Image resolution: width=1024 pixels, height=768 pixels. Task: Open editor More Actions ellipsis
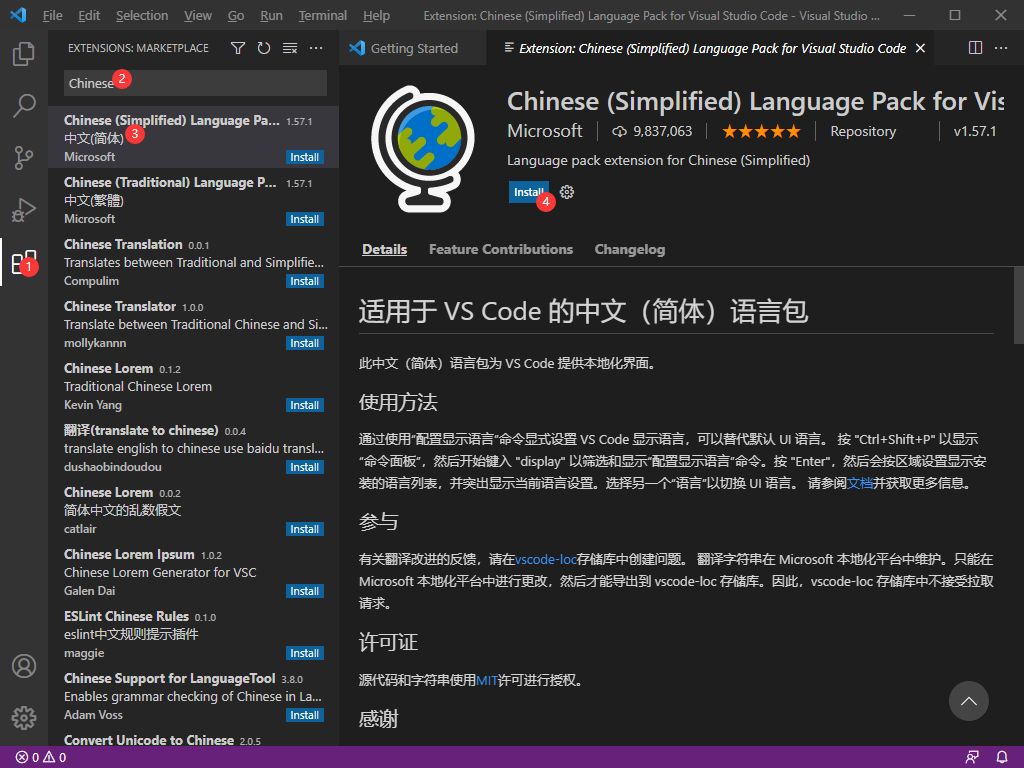click(x=1000, y=48)
